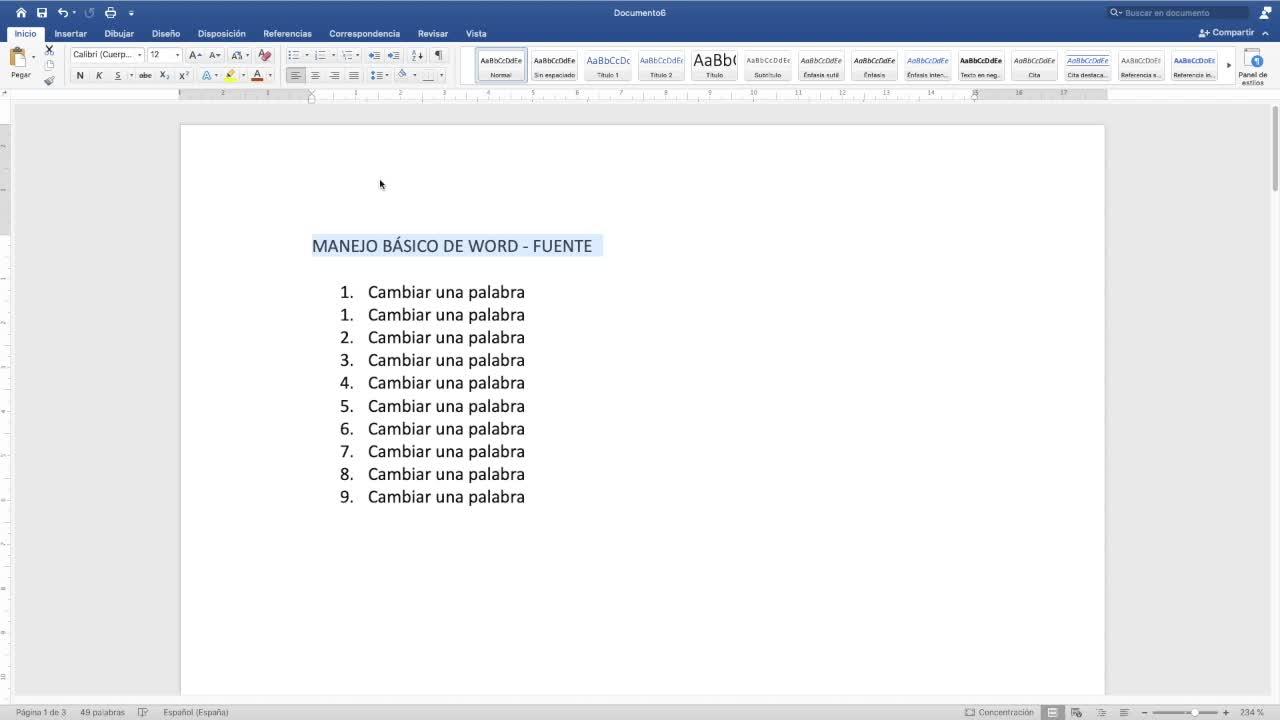Click the zoom out minus icon
The image size is (1280, 720).
1145,712
